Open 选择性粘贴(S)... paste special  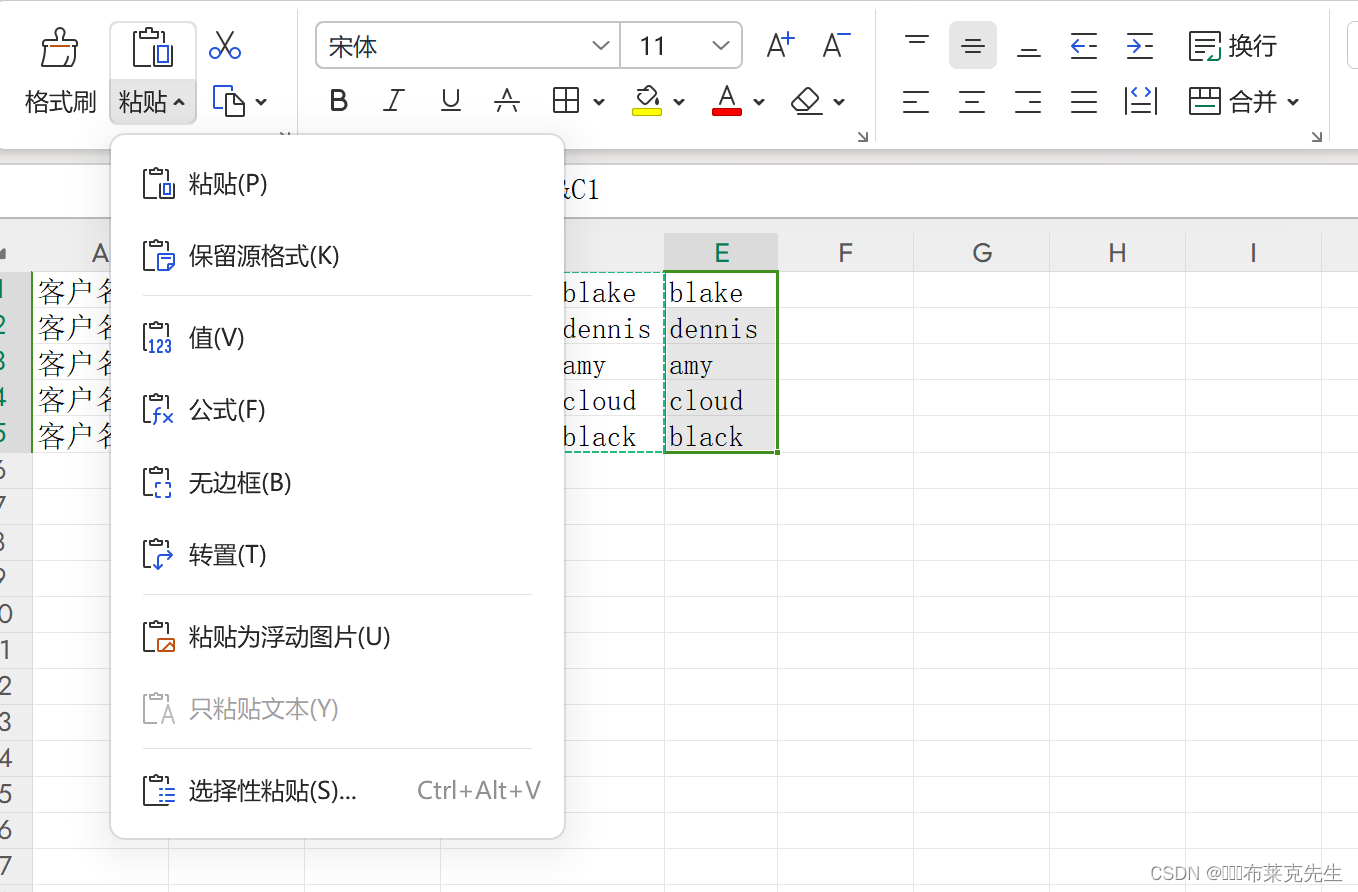(337, 791)
